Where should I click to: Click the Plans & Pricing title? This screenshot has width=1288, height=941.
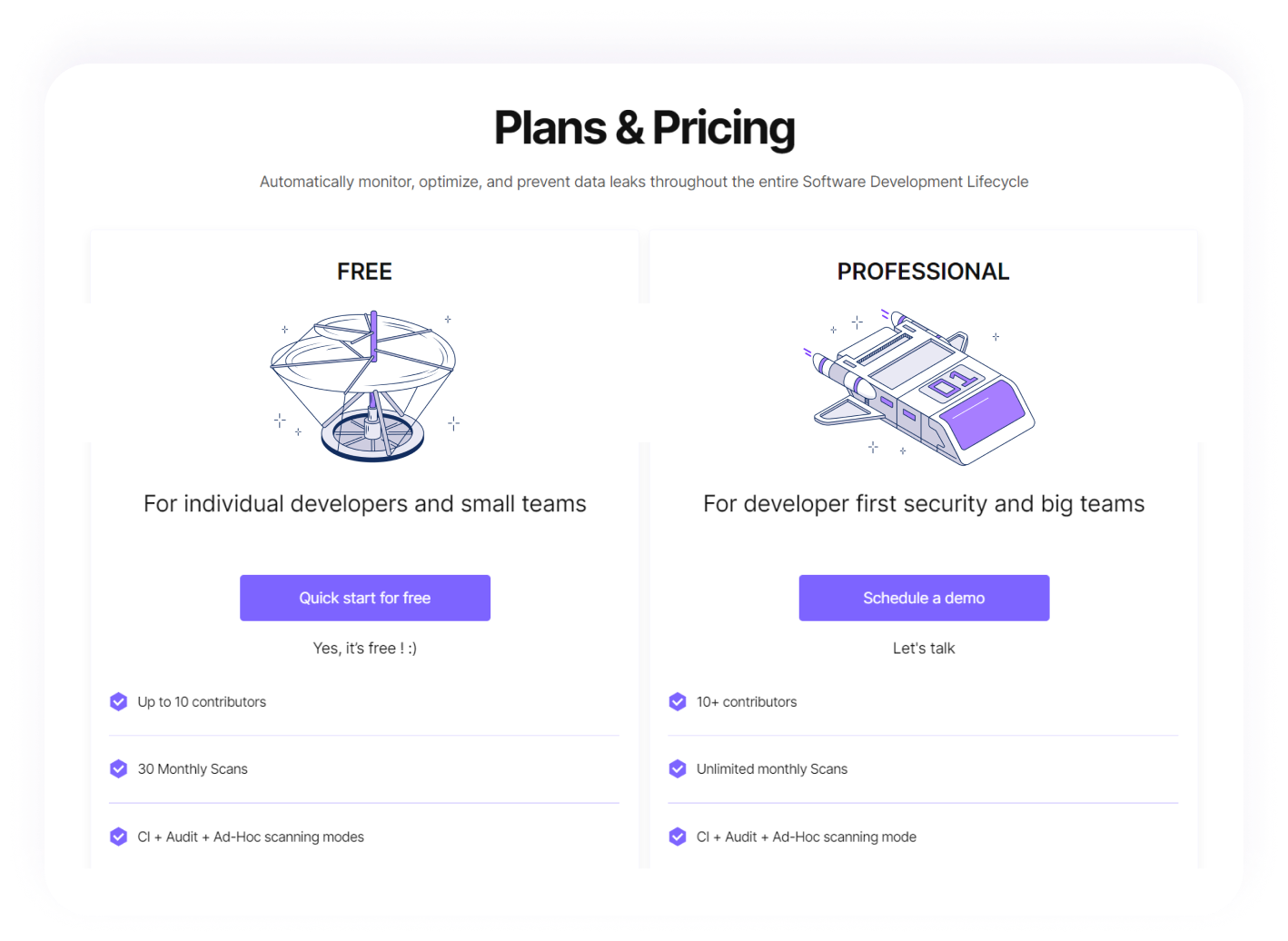[x=644, y=128]
